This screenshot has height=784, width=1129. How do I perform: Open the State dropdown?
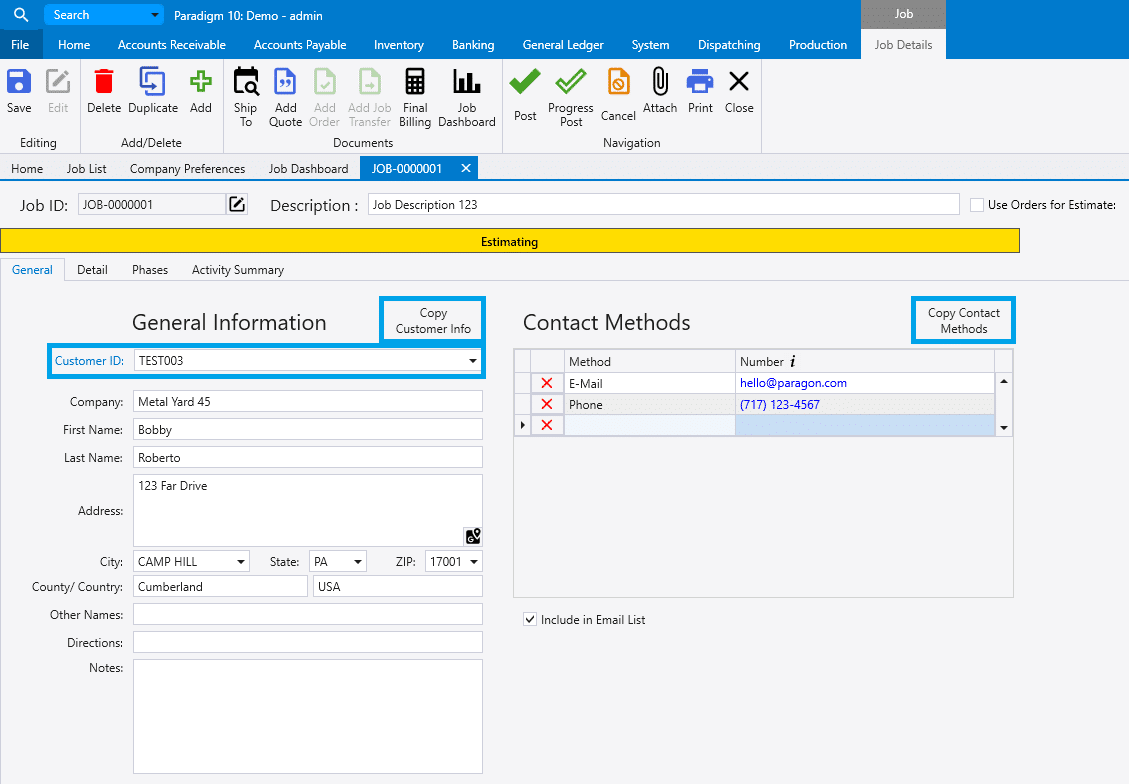click(x=358, y=562)
